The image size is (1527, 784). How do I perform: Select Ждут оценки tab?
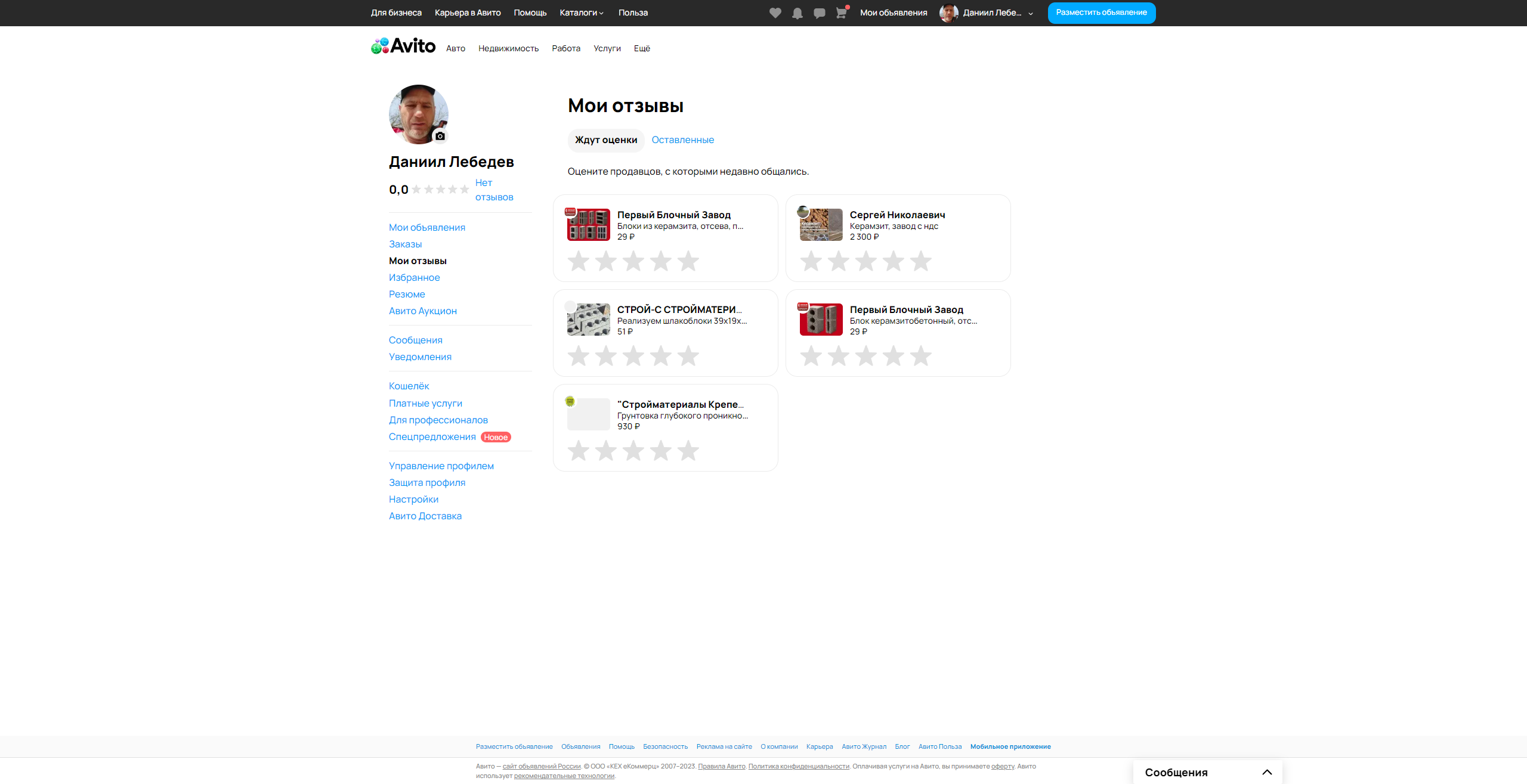point(605,140)
